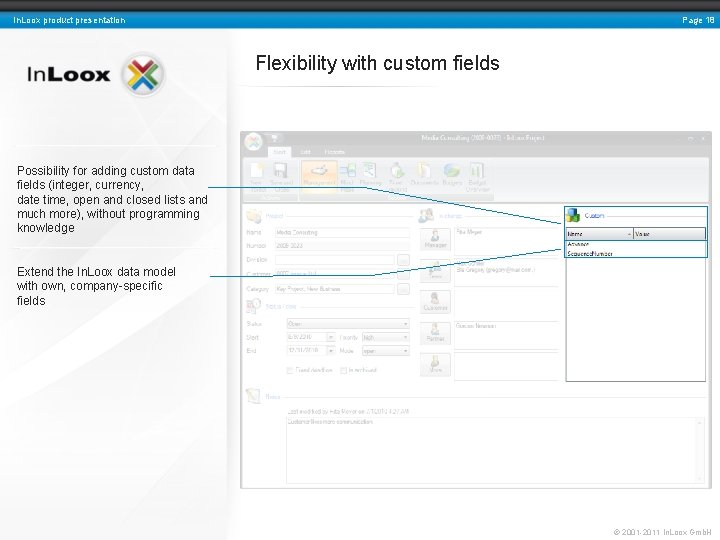Click the Status / Date section icon
The width and height of the screenshot is (720, 540).
click(x=253, y=306)
